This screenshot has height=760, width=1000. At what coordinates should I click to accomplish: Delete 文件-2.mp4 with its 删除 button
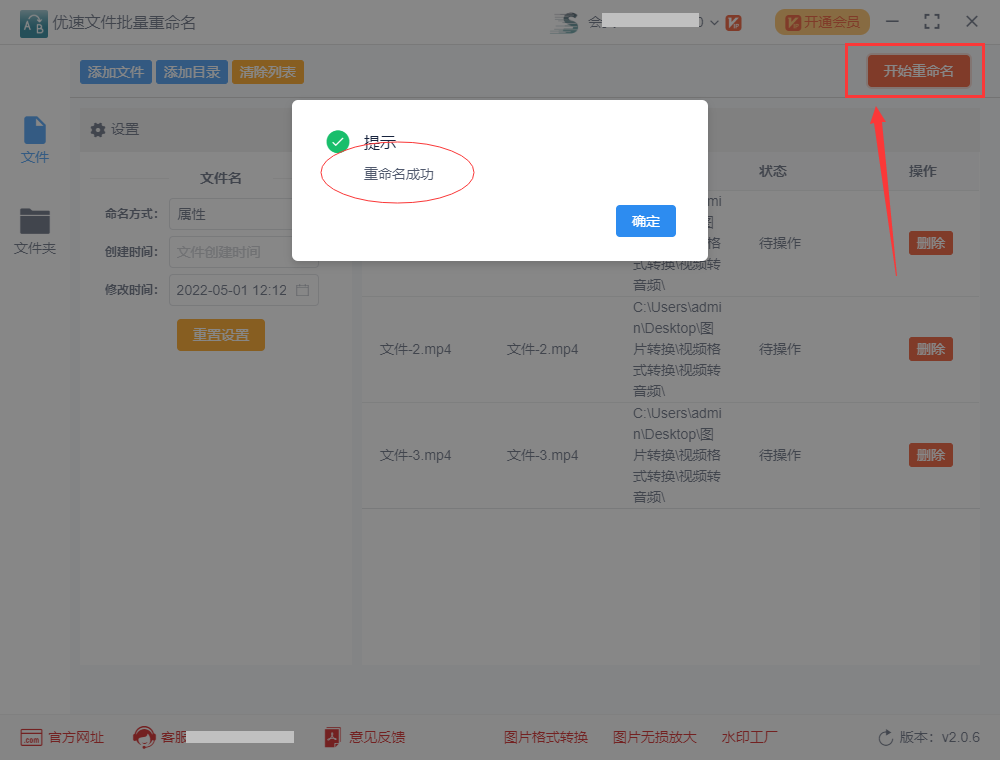(930, 348)
